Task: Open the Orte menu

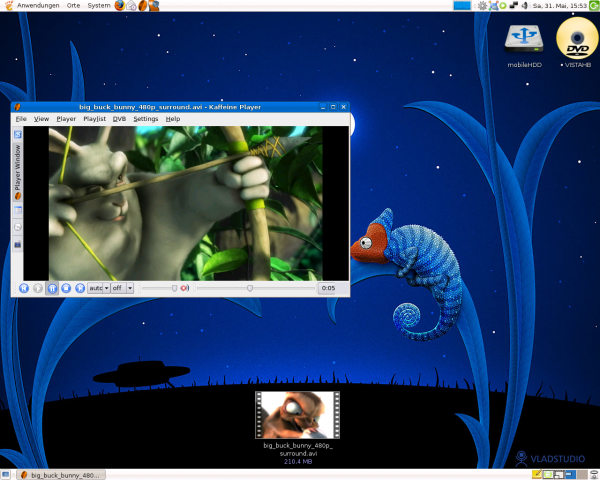Action: [73, 6]
